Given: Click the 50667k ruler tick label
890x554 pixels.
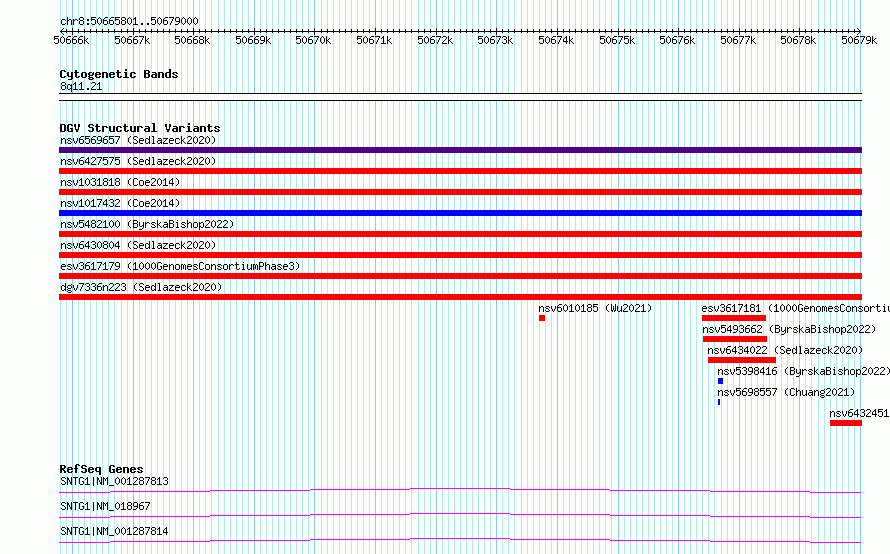Looking at the screenshot, I should click(x=132, y=40).
